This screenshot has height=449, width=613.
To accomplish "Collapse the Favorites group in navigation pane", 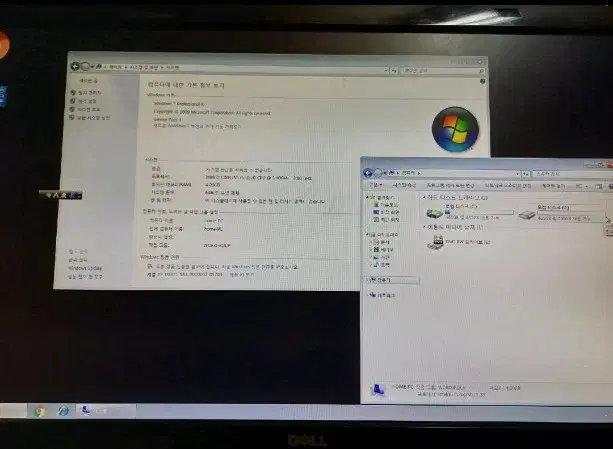I will click(367, 197).
